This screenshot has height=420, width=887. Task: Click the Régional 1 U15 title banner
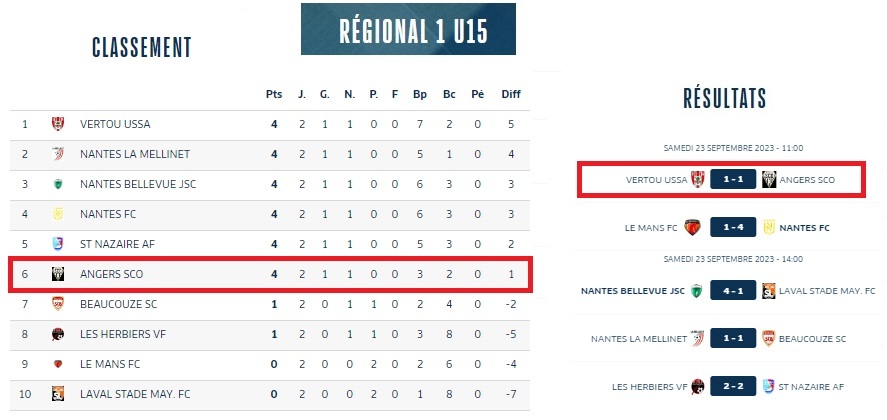tap(408, 29)
